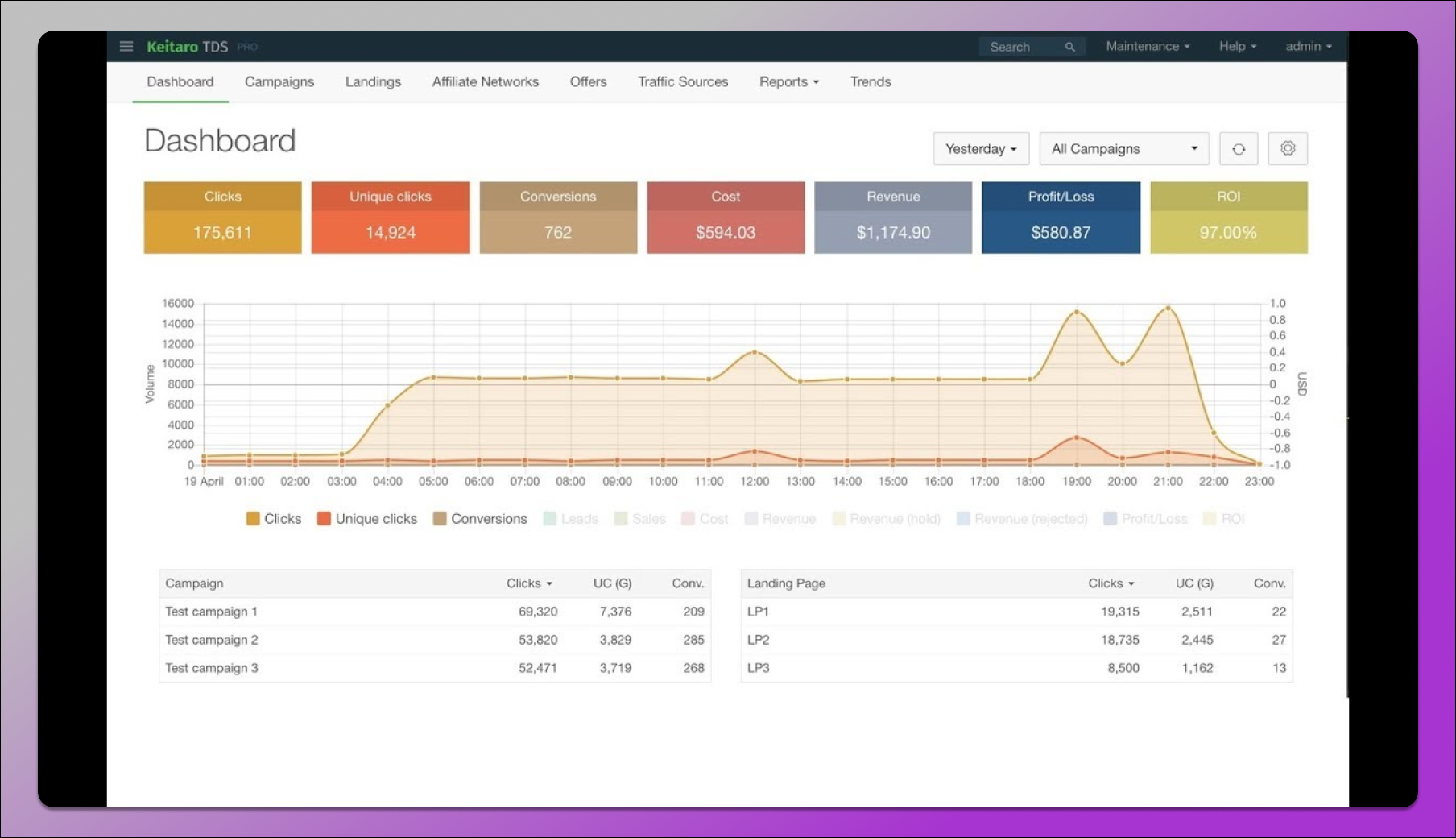
Task: Click the Keitaro TDS logo
Action: tap(187, 47)
